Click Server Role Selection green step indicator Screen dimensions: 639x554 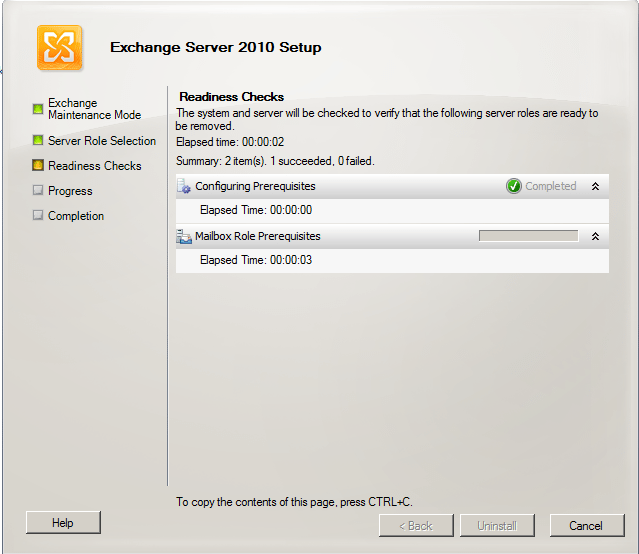pyautogui.click(x=38, y=140)
